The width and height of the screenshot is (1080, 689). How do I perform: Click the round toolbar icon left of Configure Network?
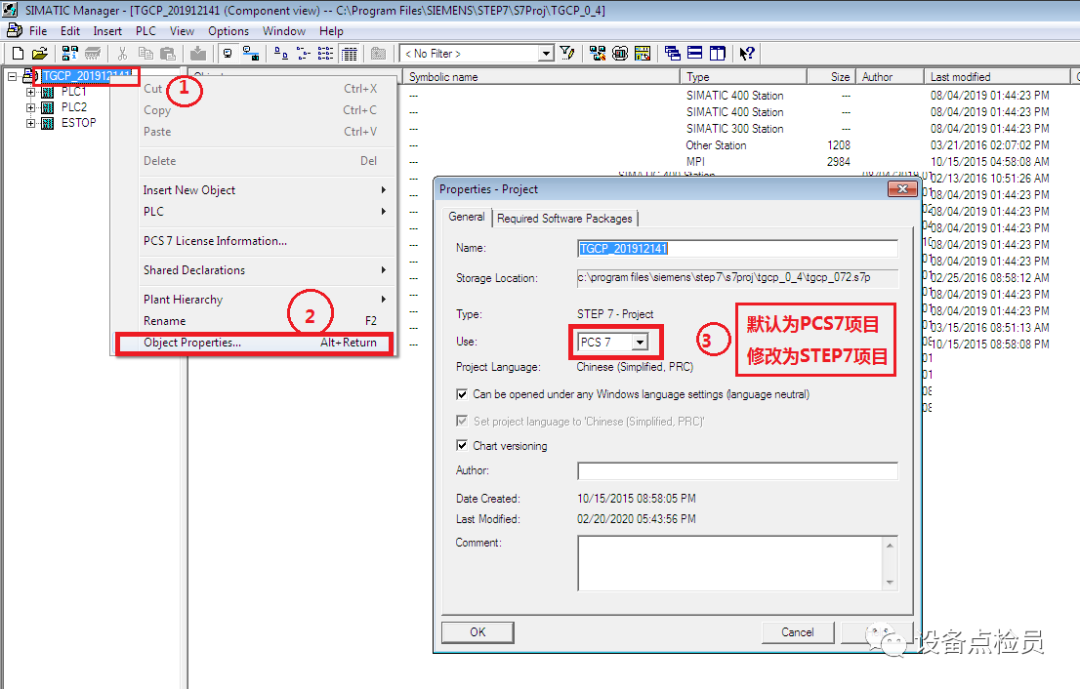(x=620, y=53)
